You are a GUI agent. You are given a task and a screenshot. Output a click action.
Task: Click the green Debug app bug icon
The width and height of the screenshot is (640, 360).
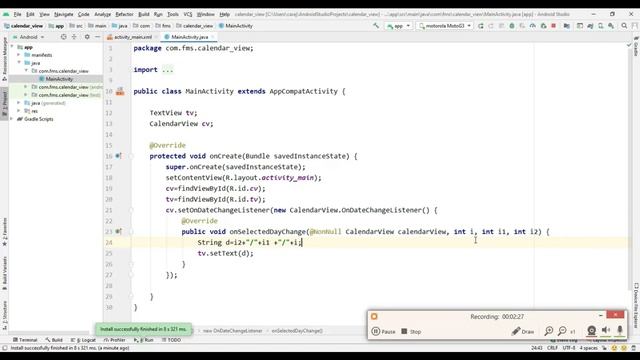click(512, 26)
